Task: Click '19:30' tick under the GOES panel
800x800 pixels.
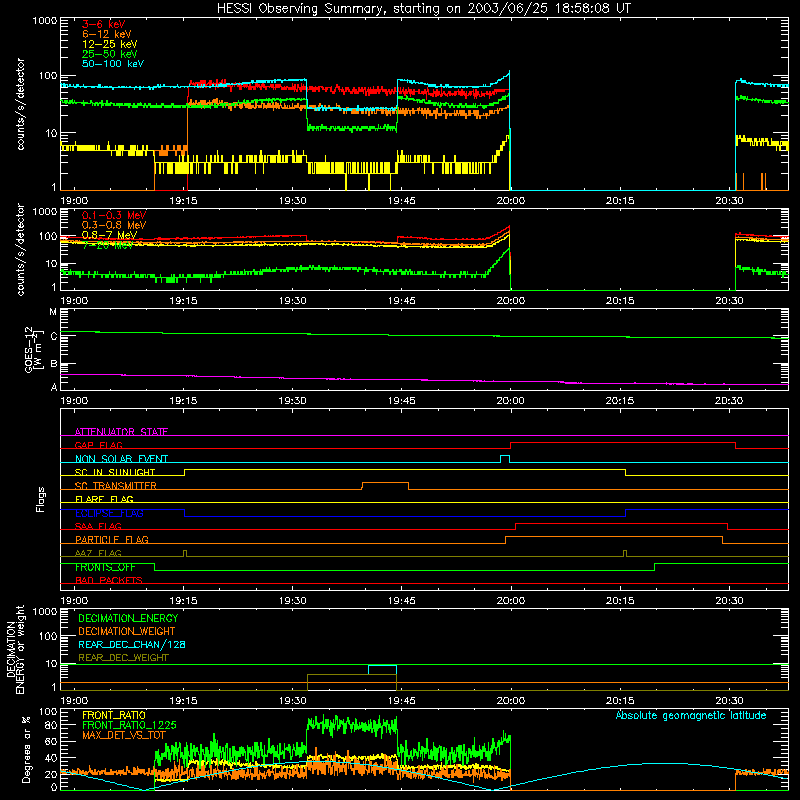Action: 292,401
